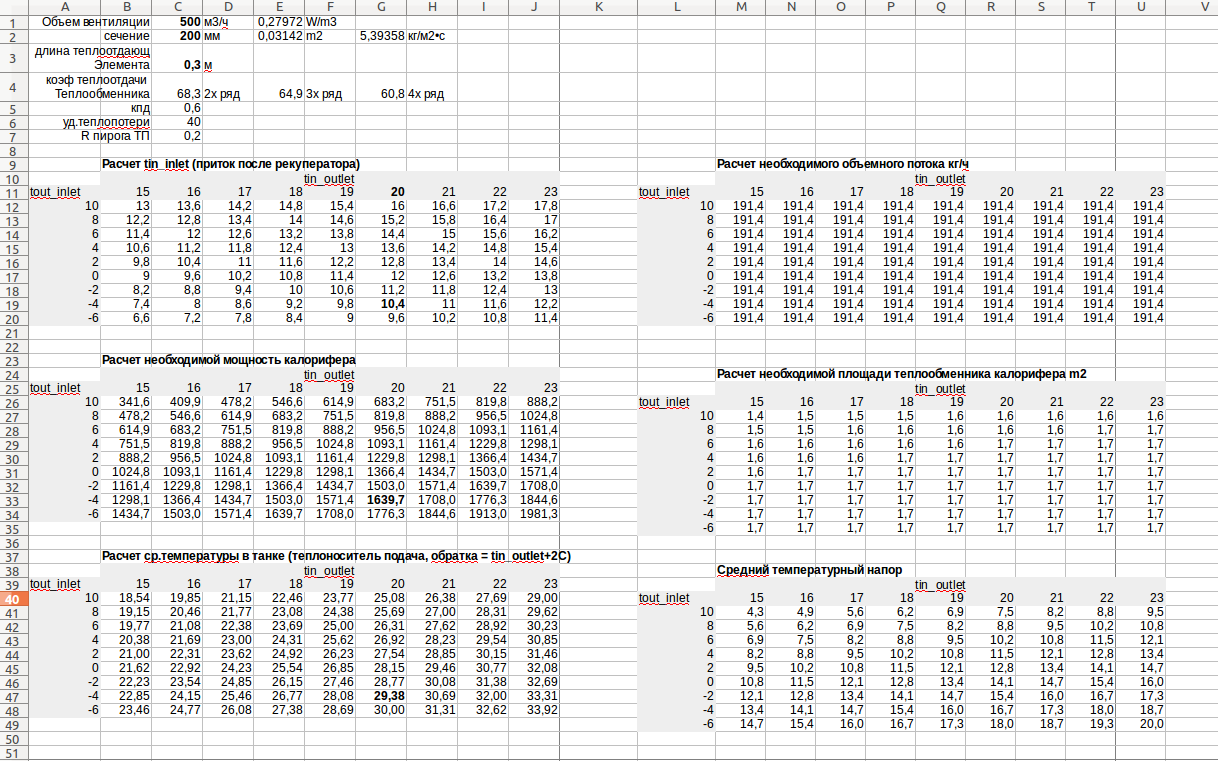Select column K header

click(x=598, y=7)
